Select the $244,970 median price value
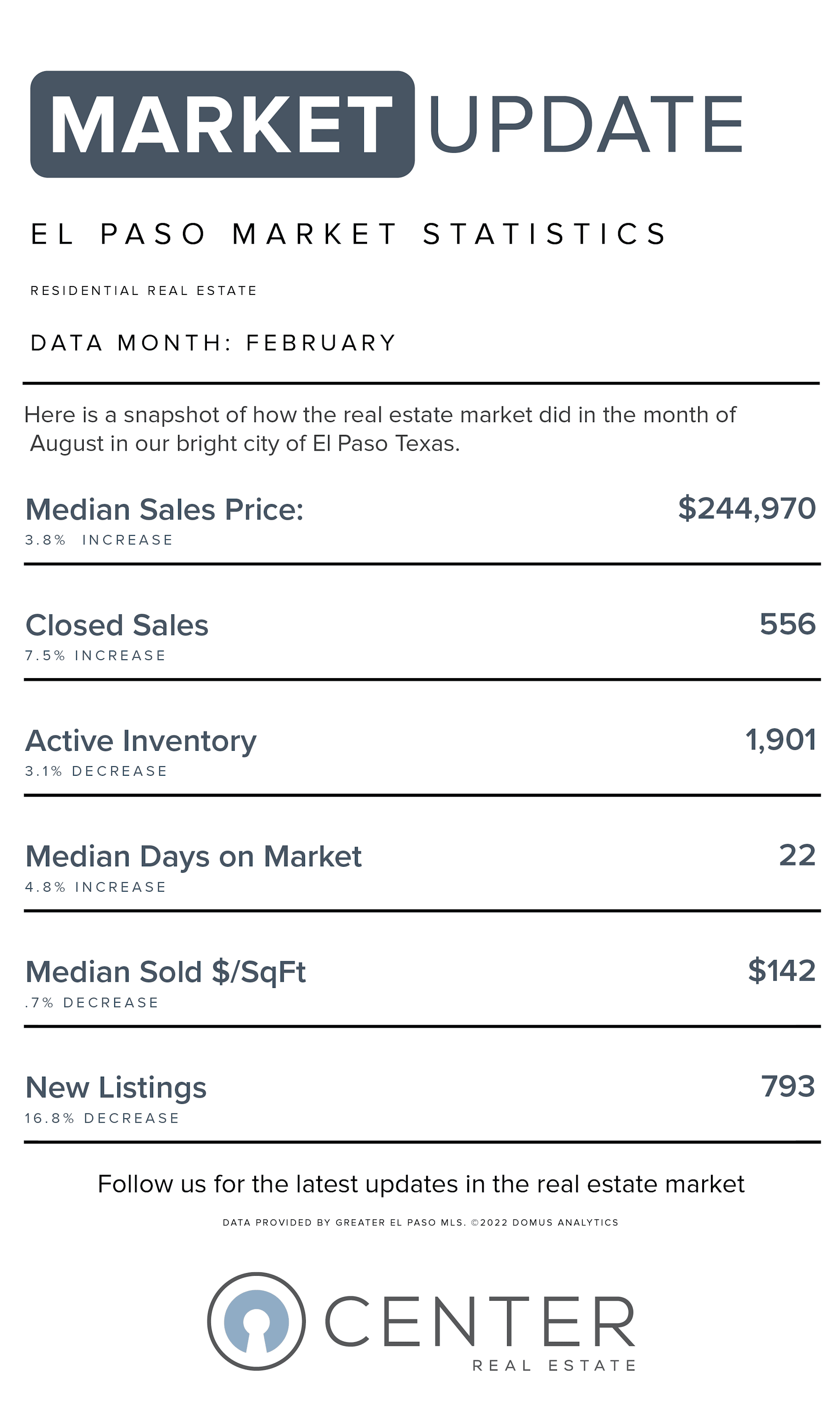 point(747,508)
